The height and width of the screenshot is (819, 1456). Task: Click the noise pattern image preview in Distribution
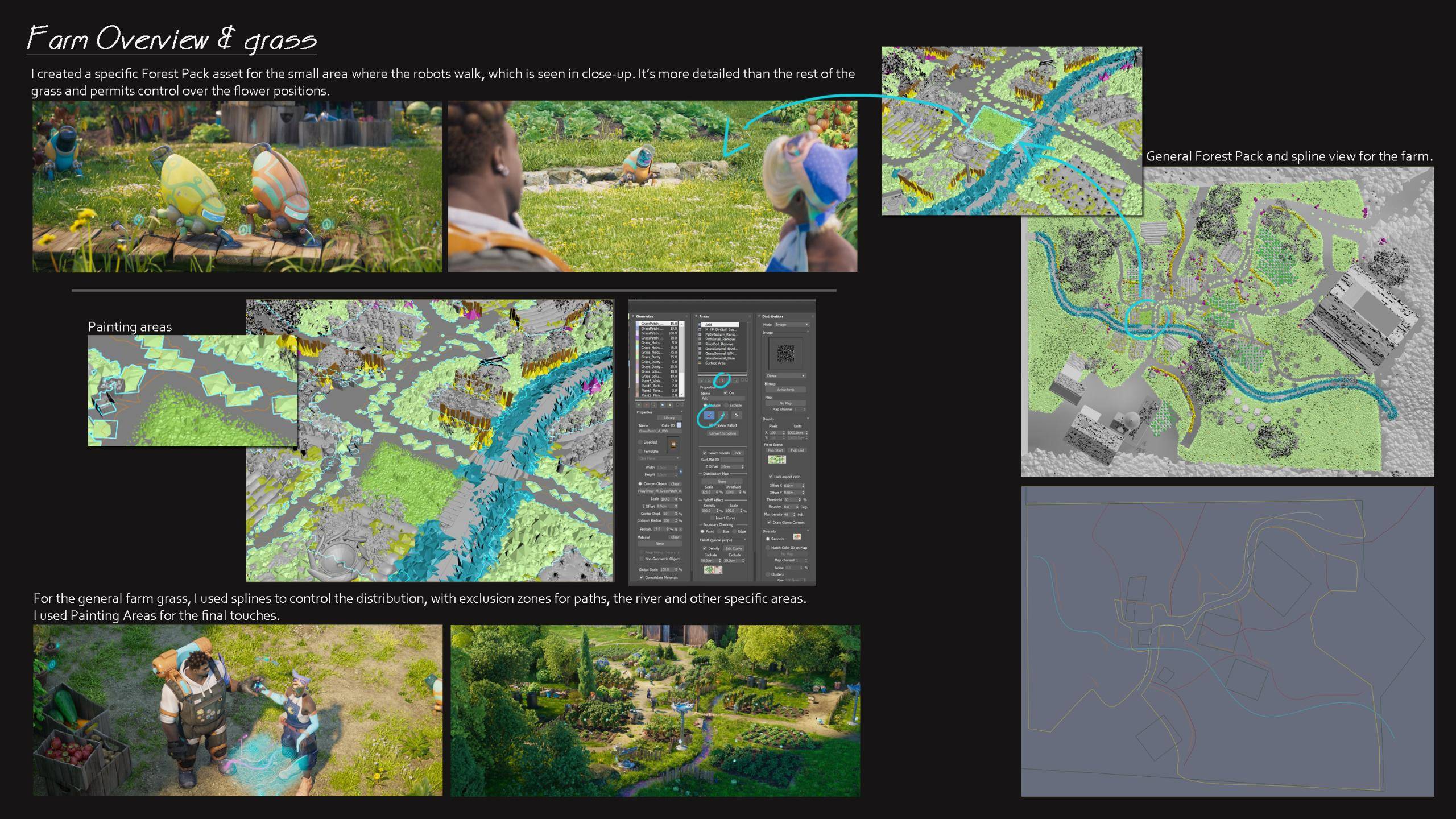coord(785,354)
